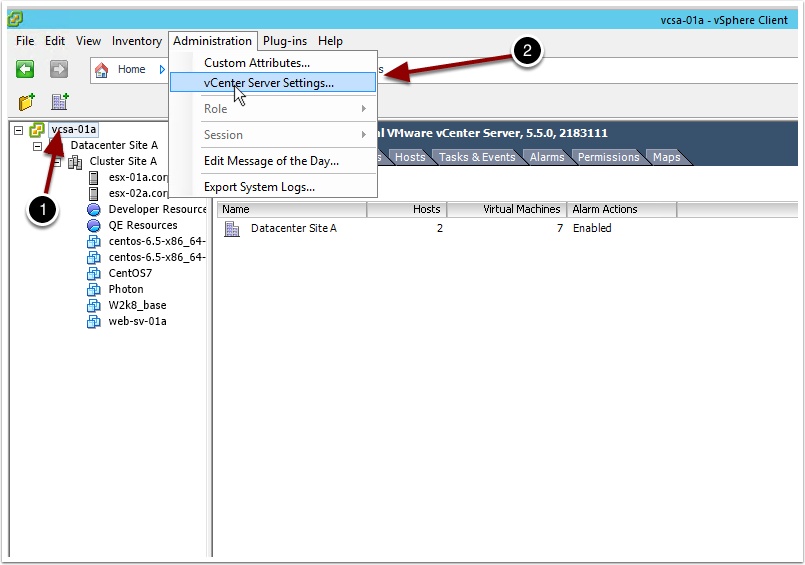
Task: Open the Plug-ins menu
Action: point(285,41)
